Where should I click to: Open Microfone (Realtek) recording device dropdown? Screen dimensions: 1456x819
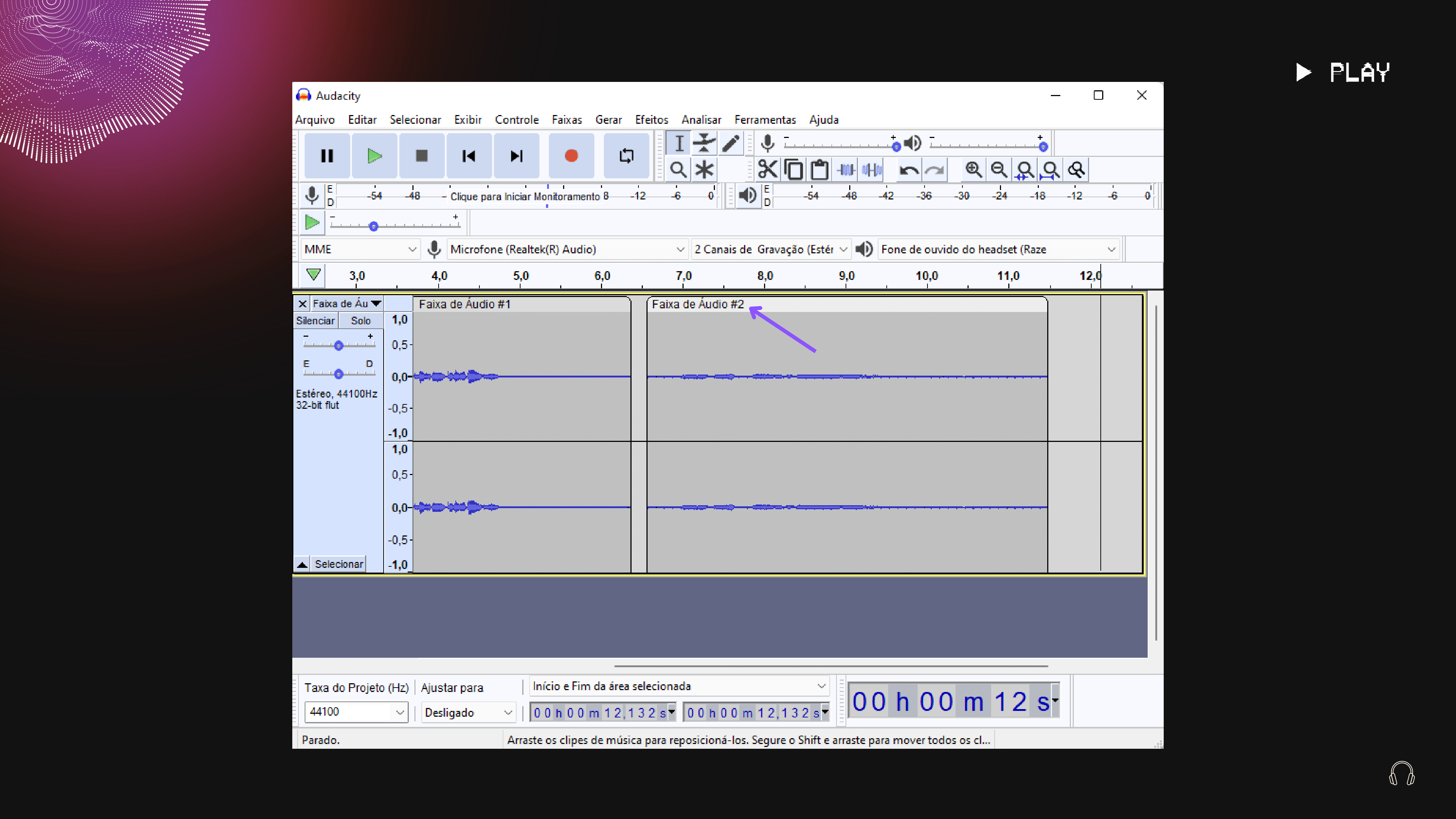567,249
